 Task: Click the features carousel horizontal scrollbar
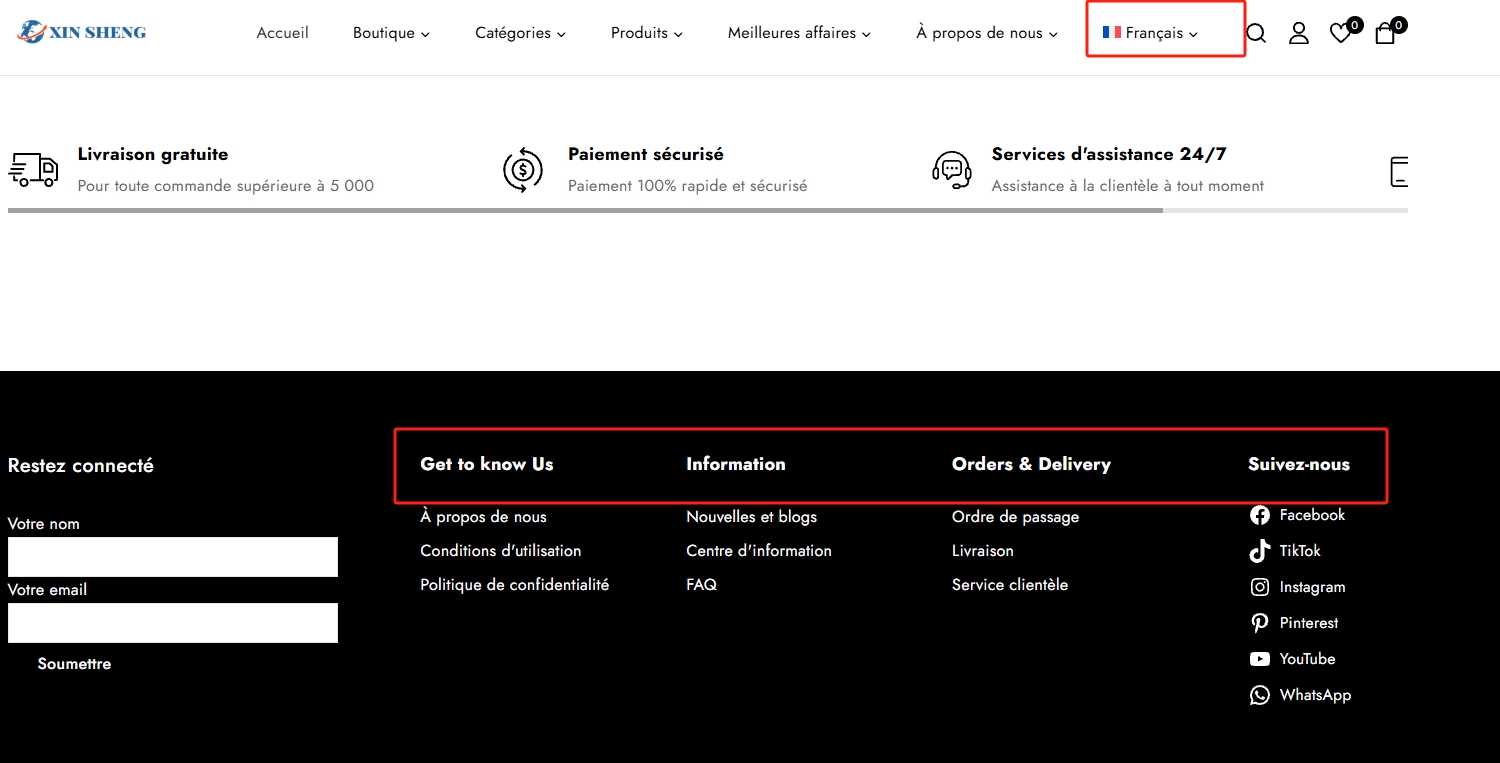click(707, 211)
